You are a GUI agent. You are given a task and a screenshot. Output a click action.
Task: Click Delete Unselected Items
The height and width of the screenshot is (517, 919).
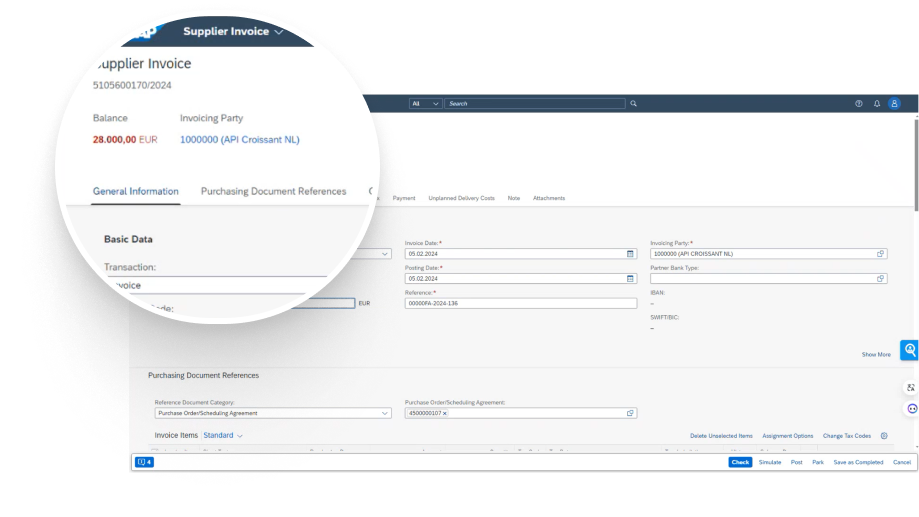point(721,436)
